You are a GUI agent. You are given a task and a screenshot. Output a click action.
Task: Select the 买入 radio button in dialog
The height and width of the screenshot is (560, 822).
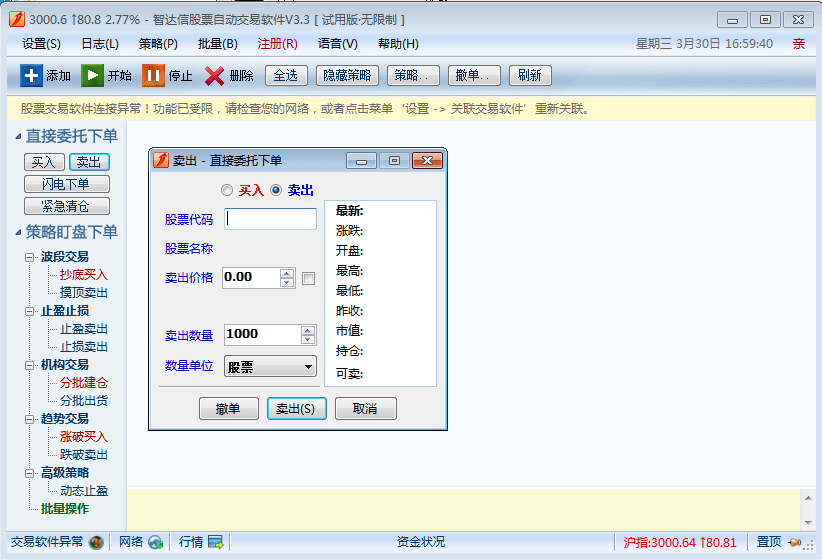coord(227,190)
